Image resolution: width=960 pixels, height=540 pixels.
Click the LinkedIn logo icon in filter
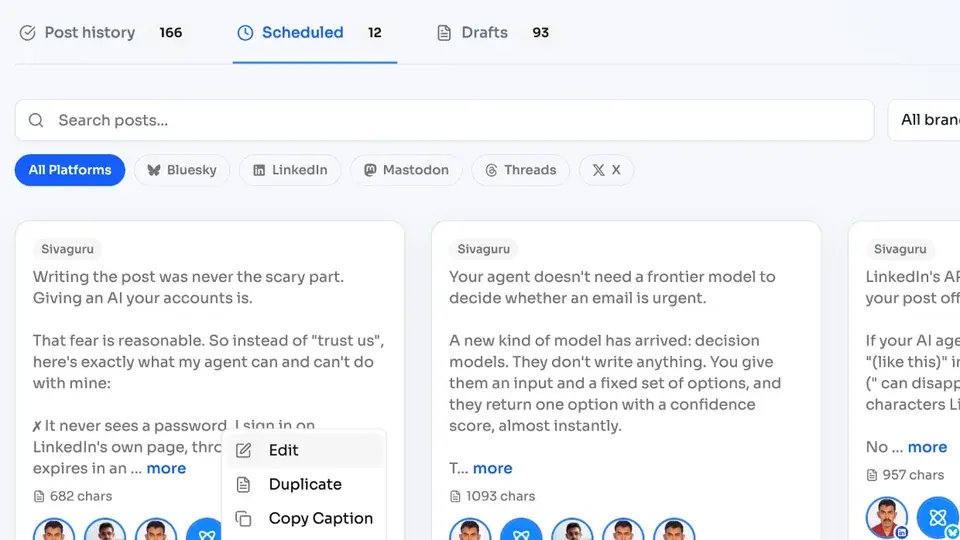pyautogui.click(x=259, y=170)
